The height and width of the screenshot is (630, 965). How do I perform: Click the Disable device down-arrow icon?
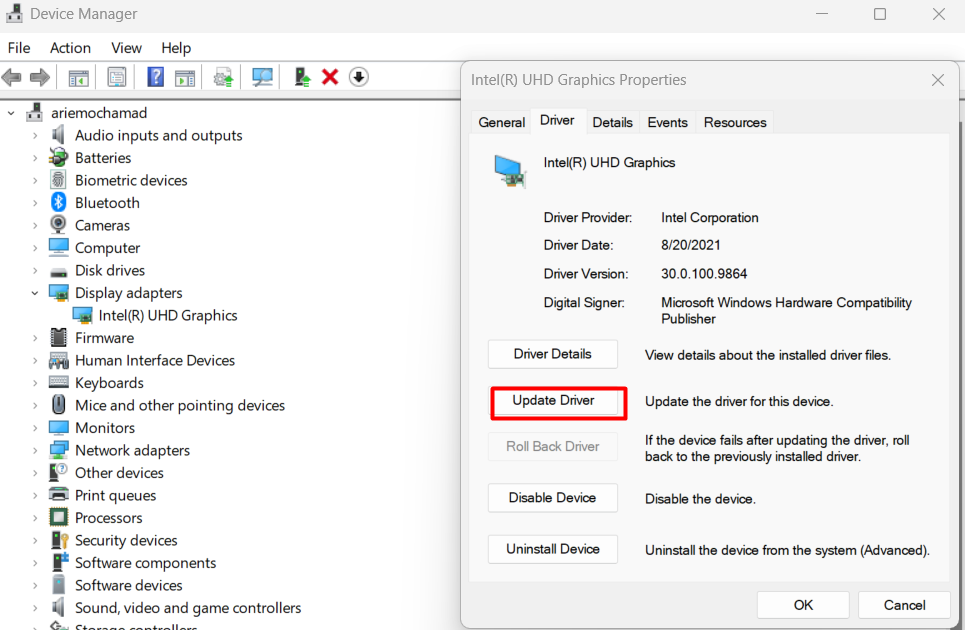(359, 78)
